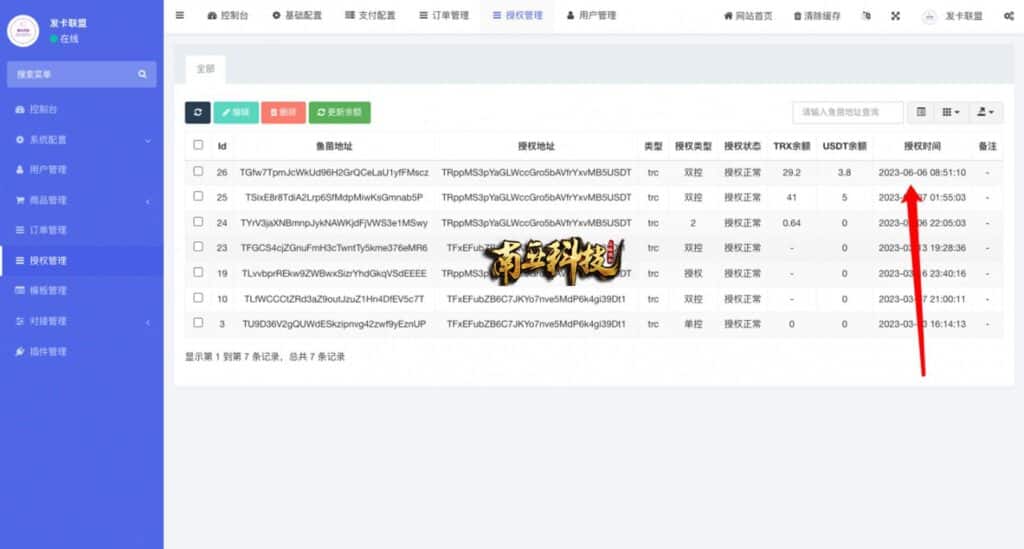Expand the 商品管理 arrow in sidebar

click(x=148, y=201)
